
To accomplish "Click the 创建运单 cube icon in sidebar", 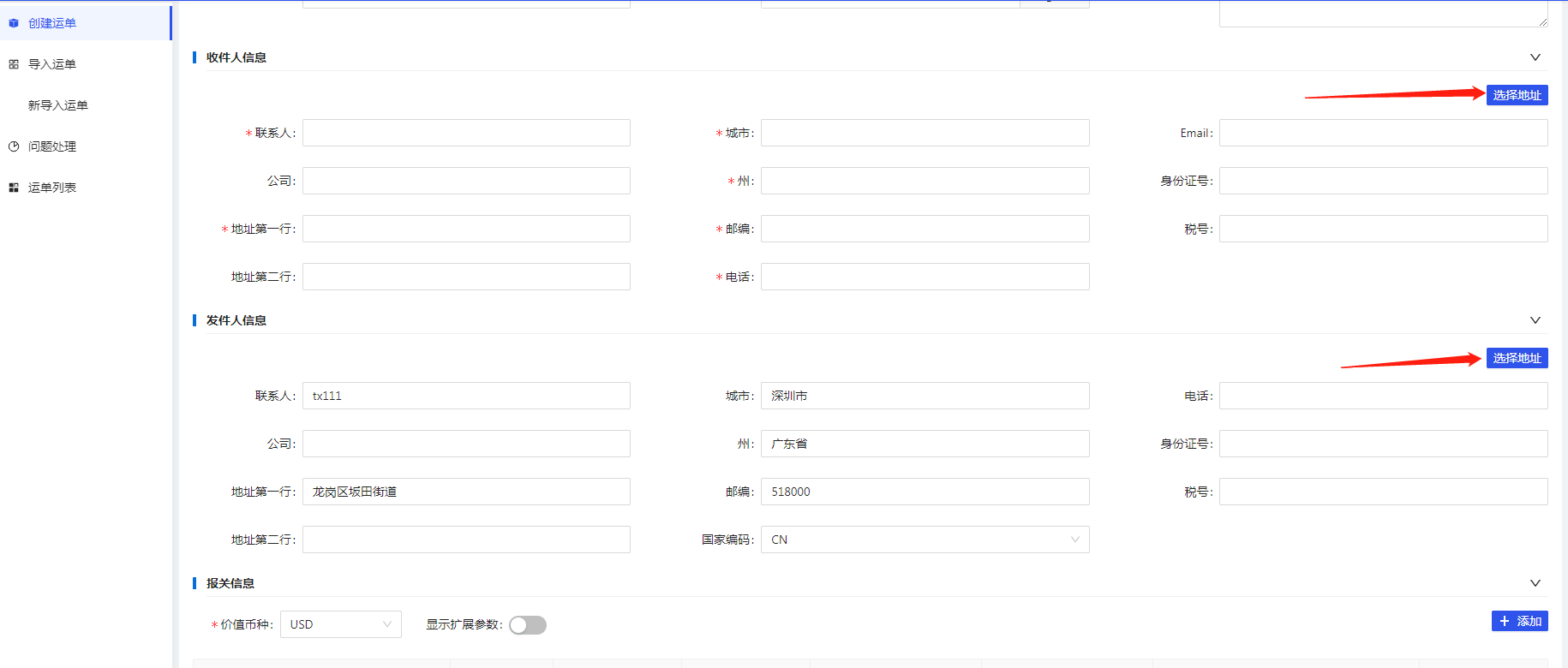I will point(14,23).
